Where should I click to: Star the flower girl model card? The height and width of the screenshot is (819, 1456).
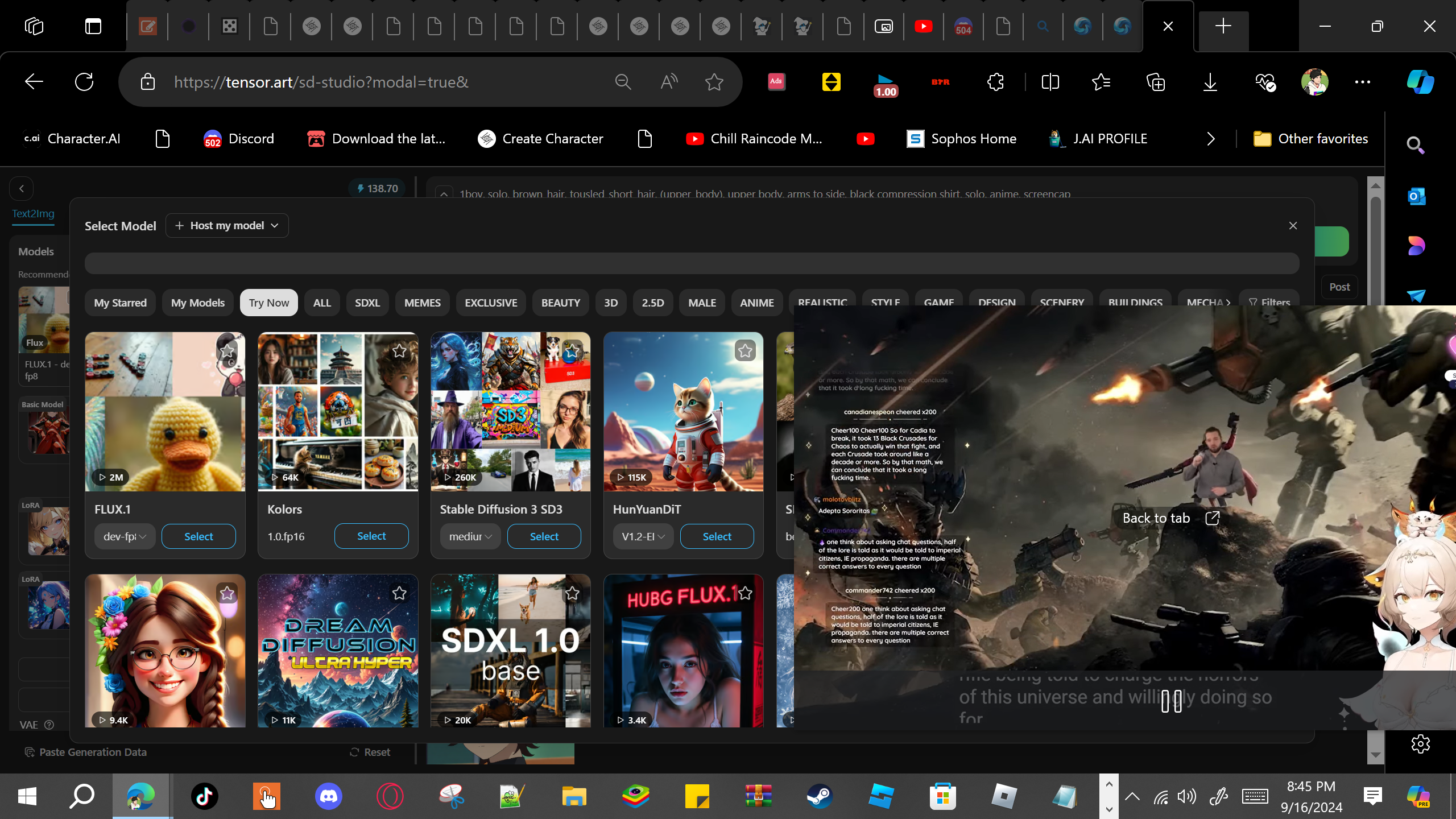227,593
